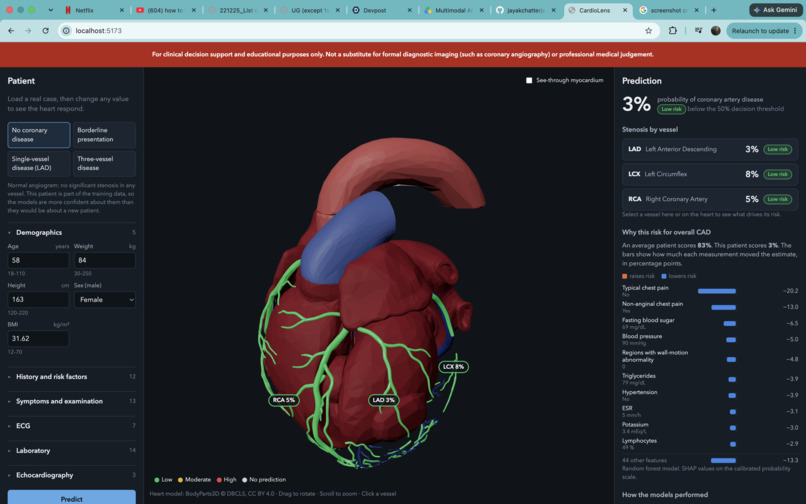Load the Three-vessel disease case
Image resolution: width=806 pixels, height=504 pixels.
(x=104, y=164)
